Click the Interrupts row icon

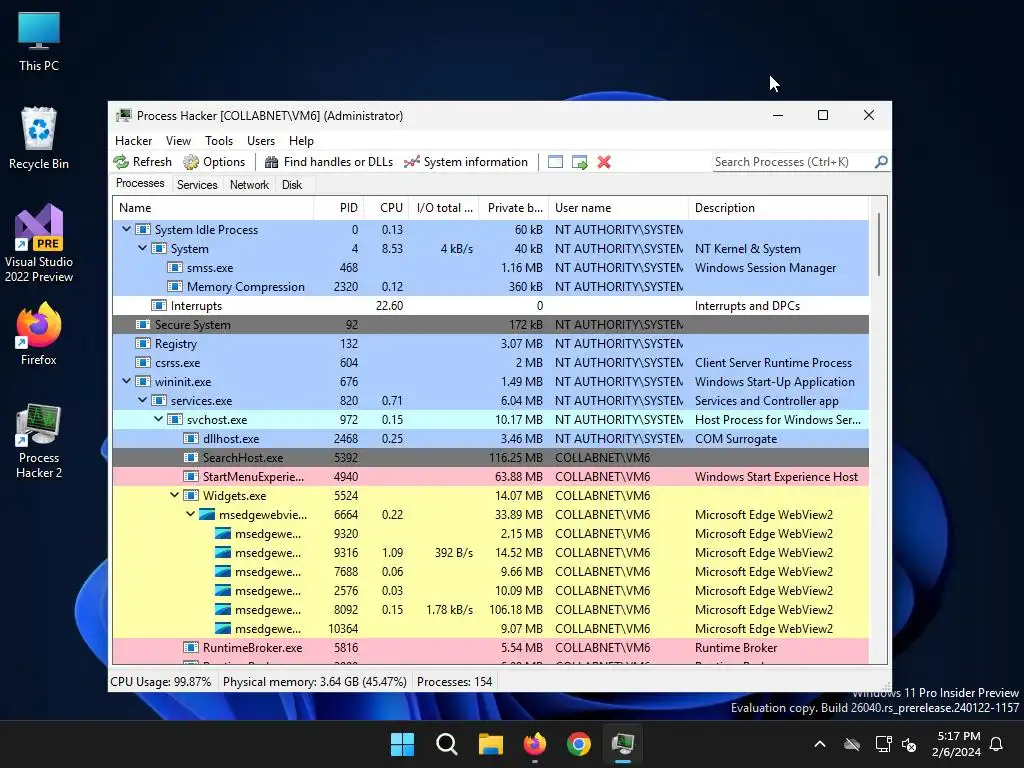(x=159, y=305)
